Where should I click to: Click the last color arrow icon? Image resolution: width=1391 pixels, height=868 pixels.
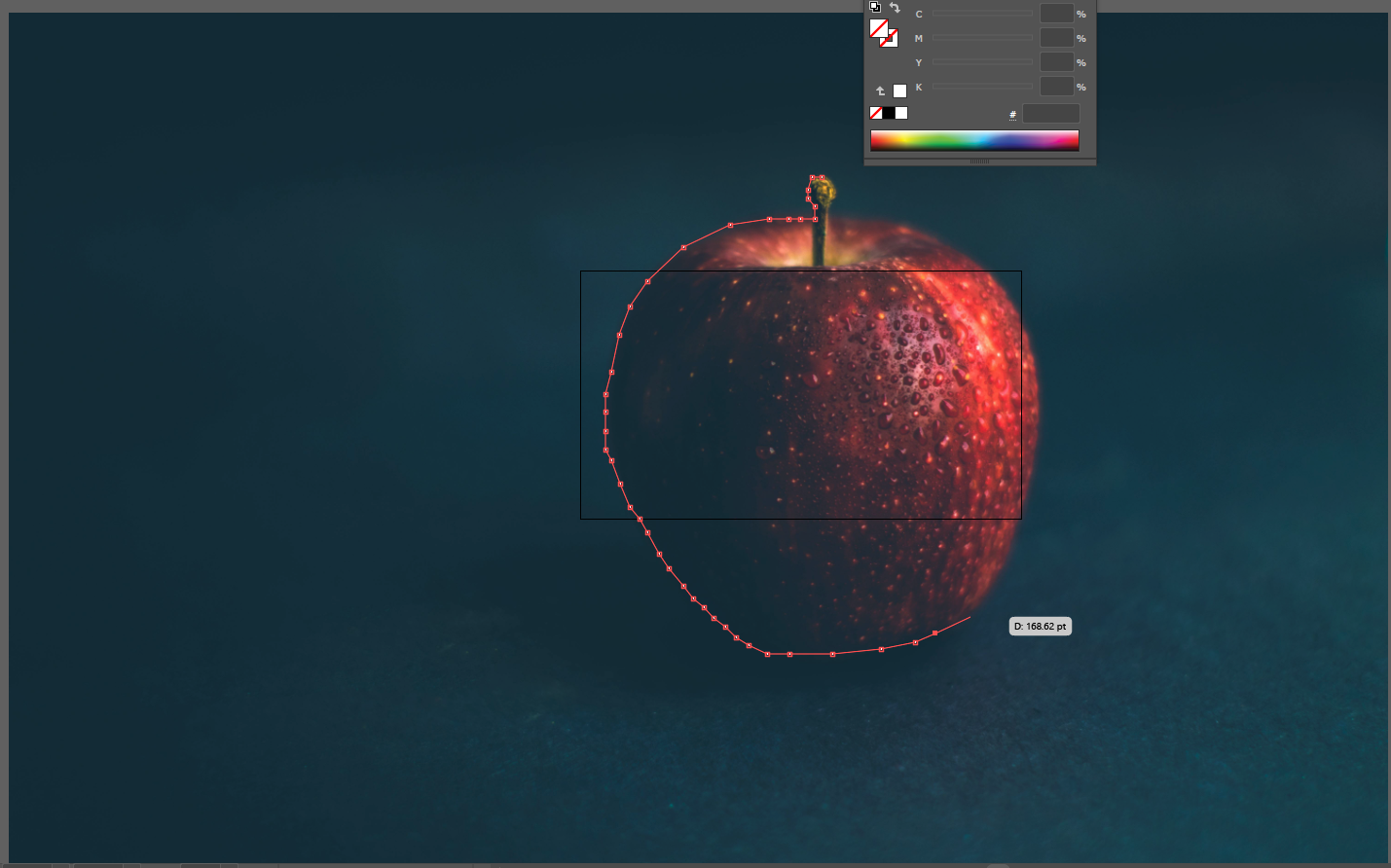[880, 90]
